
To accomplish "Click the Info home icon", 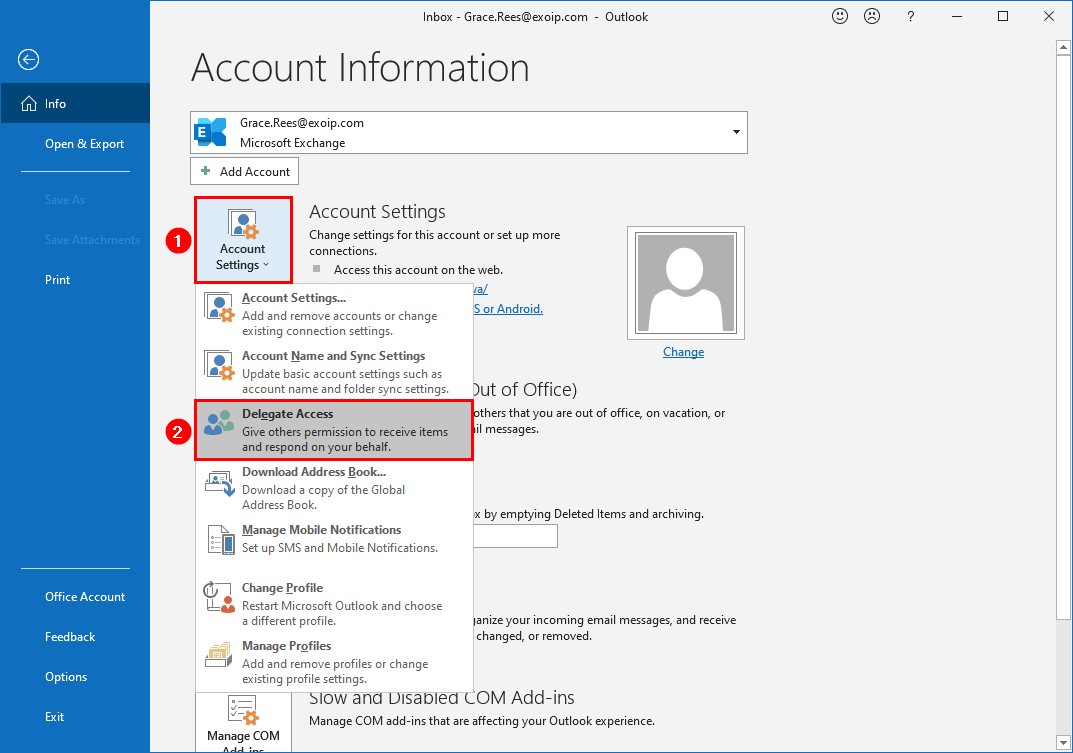I will coord(29,103).
